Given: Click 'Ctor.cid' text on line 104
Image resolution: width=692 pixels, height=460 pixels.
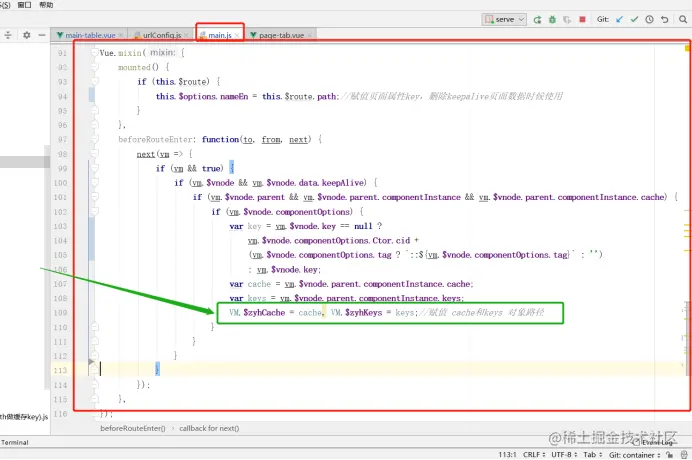Looking at the screenshot, I should 391,241.
